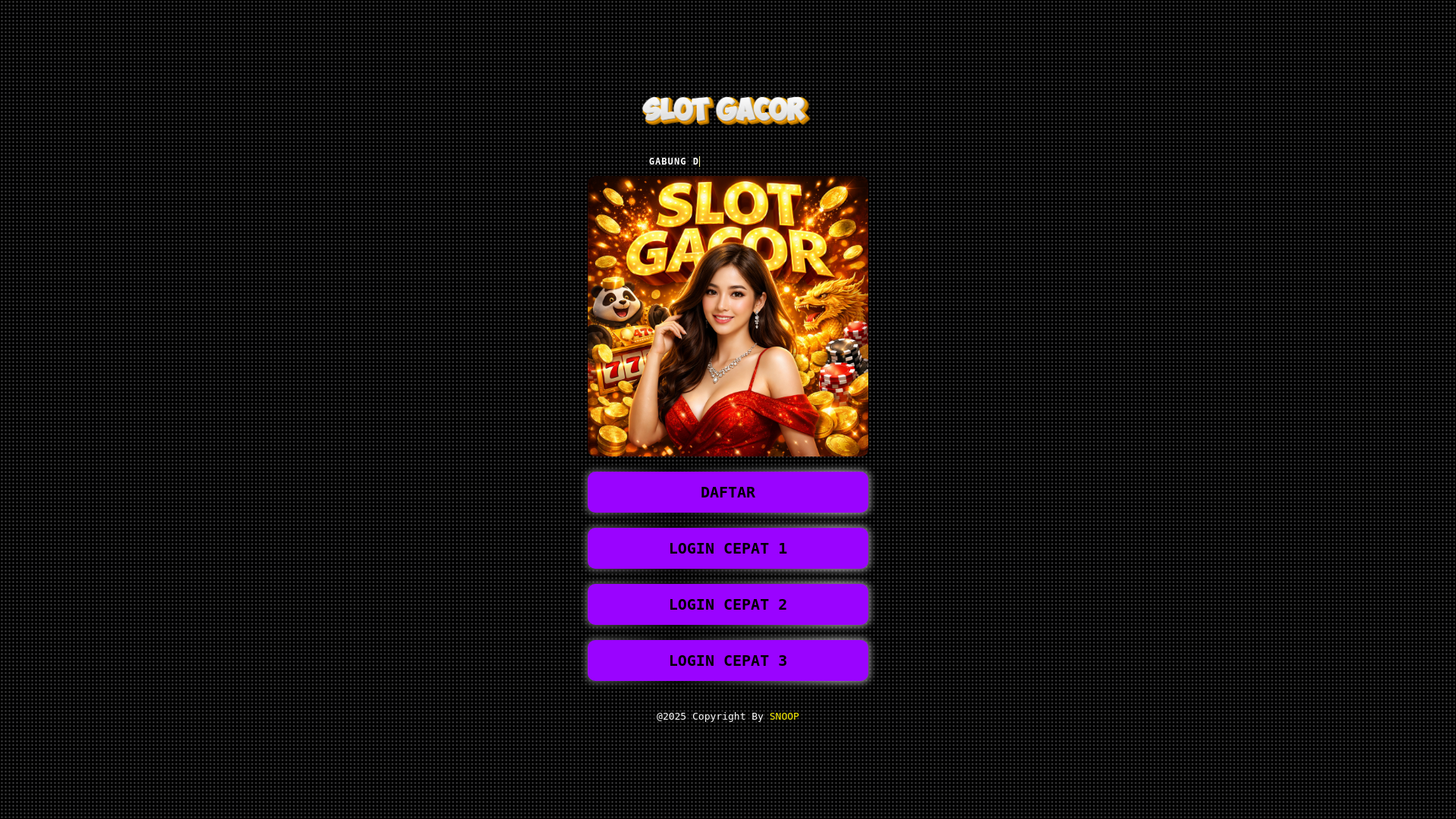Click the black poker chip in banner

[843, 352]
